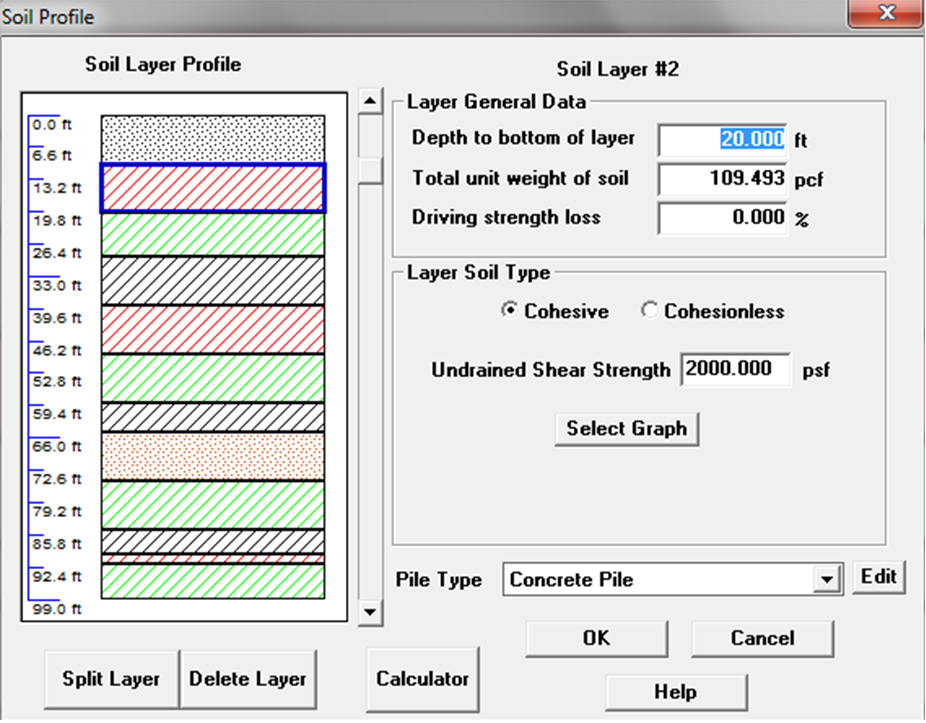Edit the Driving strength loss field
926x723 pixels.
pyautogui.click(x=723, y=218)
